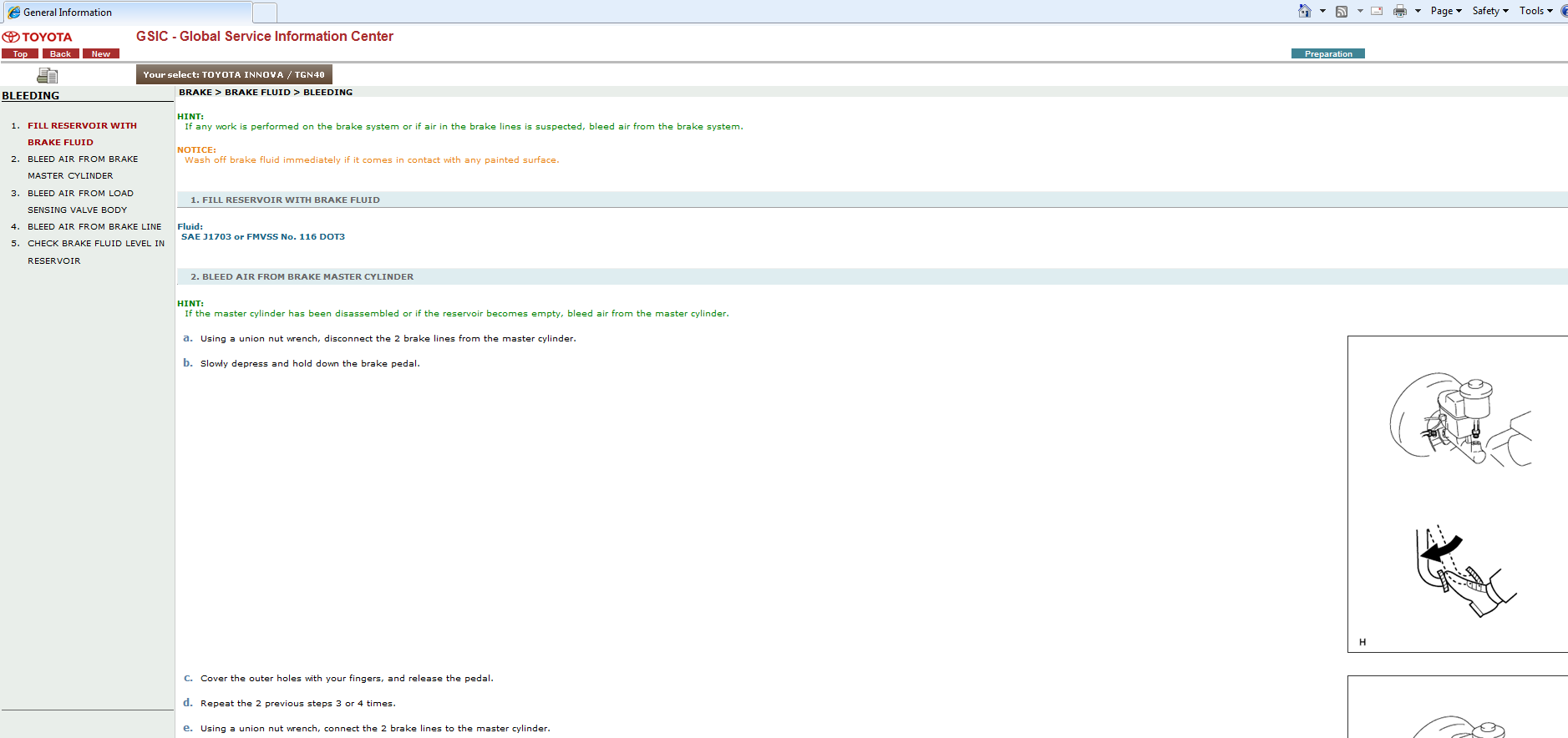Open the Page menu
The image size is (1568, 738).
click(1445, 11)
